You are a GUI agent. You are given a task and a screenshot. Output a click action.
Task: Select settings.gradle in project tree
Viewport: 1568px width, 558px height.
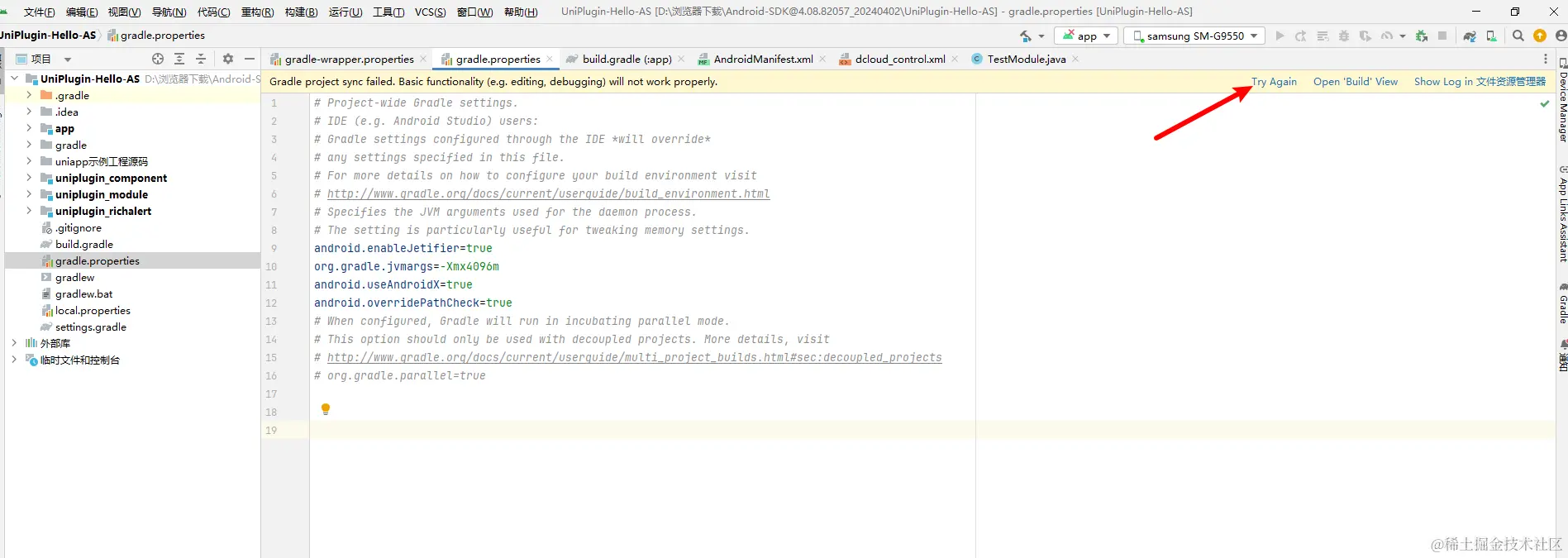90,327
